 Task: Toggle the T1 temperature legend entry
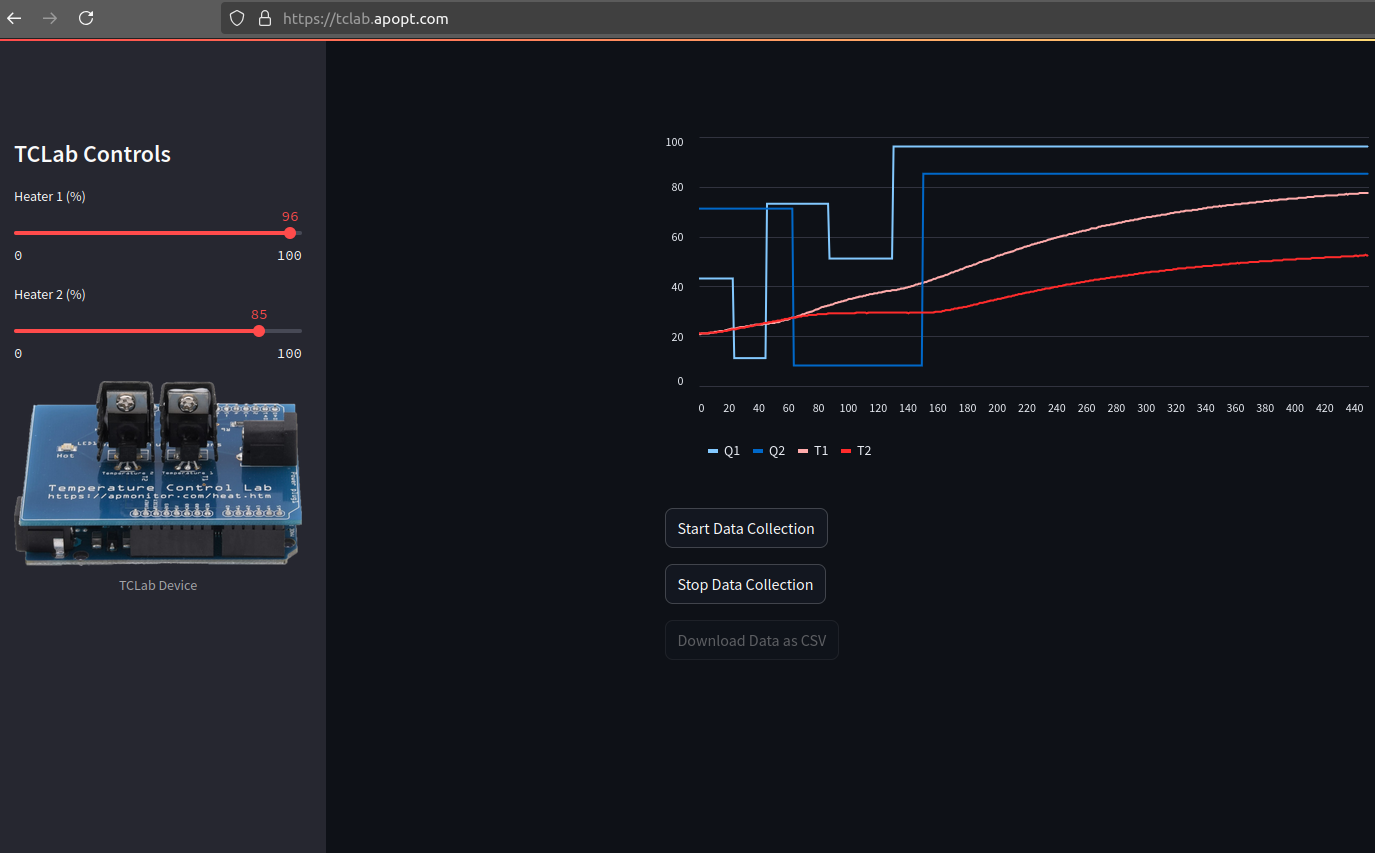(813, 451)
